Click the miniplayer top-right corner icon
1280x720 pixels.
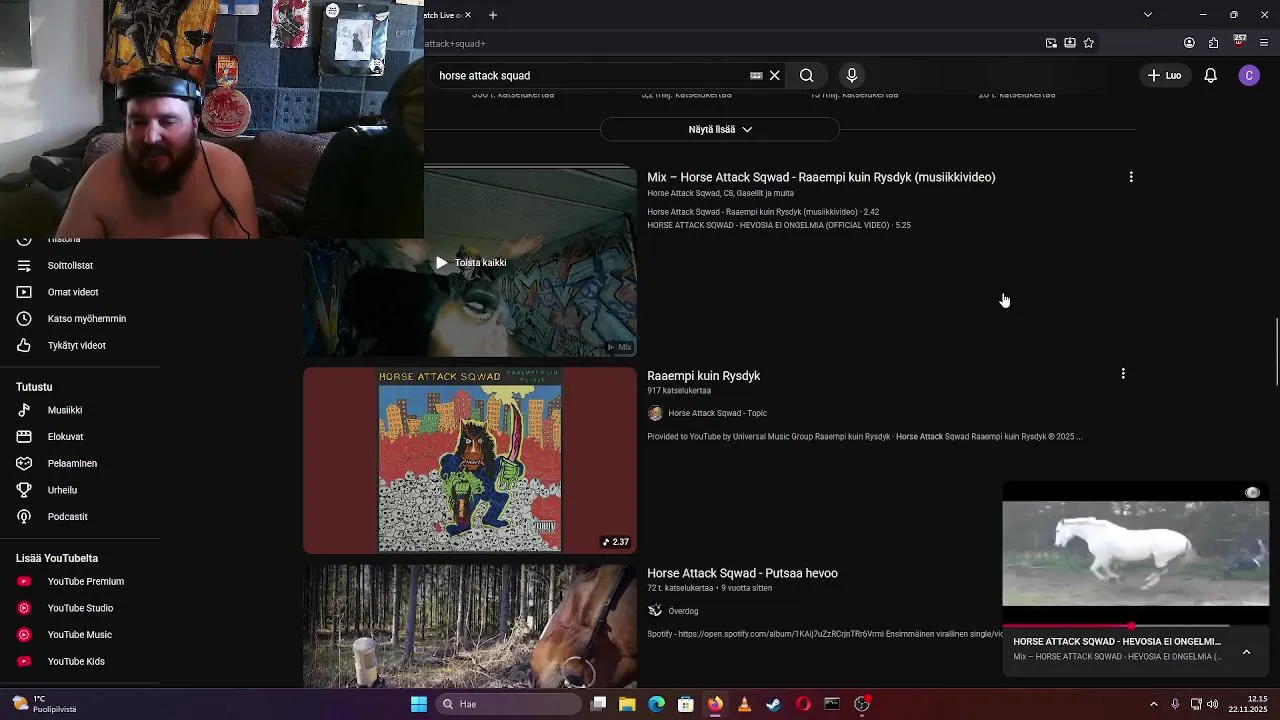1252,493
